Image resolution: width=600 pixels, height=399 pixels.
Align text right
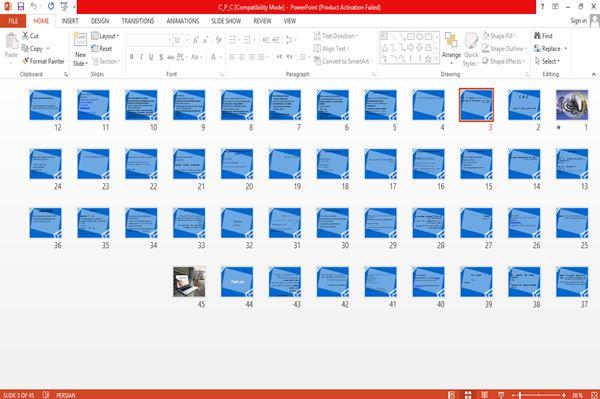coord(251,57)
